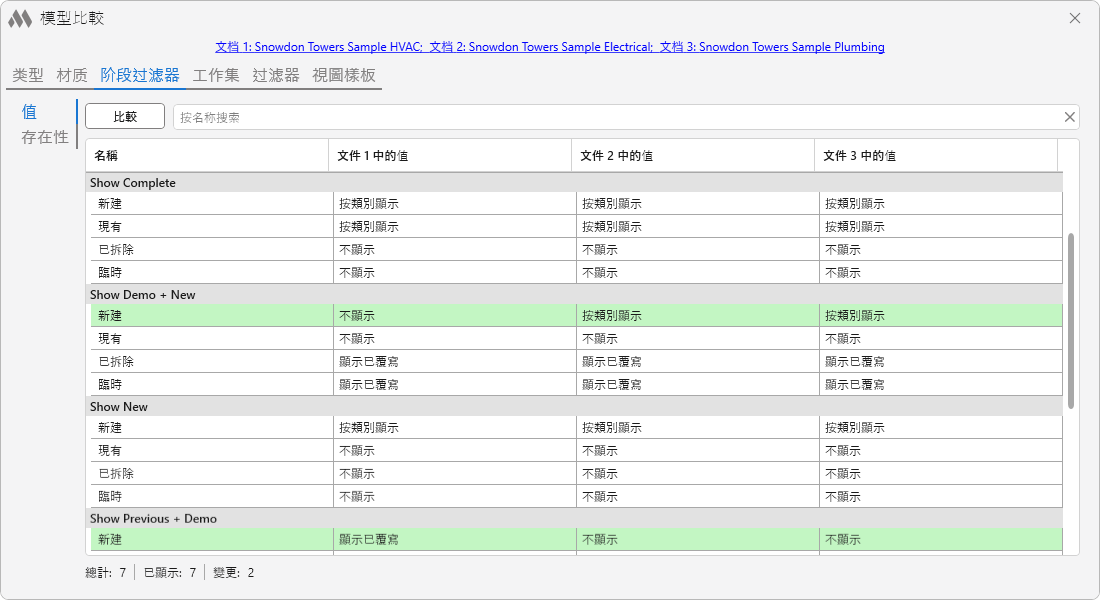This screenshot has height=600, width=1100.
Task: Click 文件 3 中的值 column header
Action: click(x=935, y=156)
